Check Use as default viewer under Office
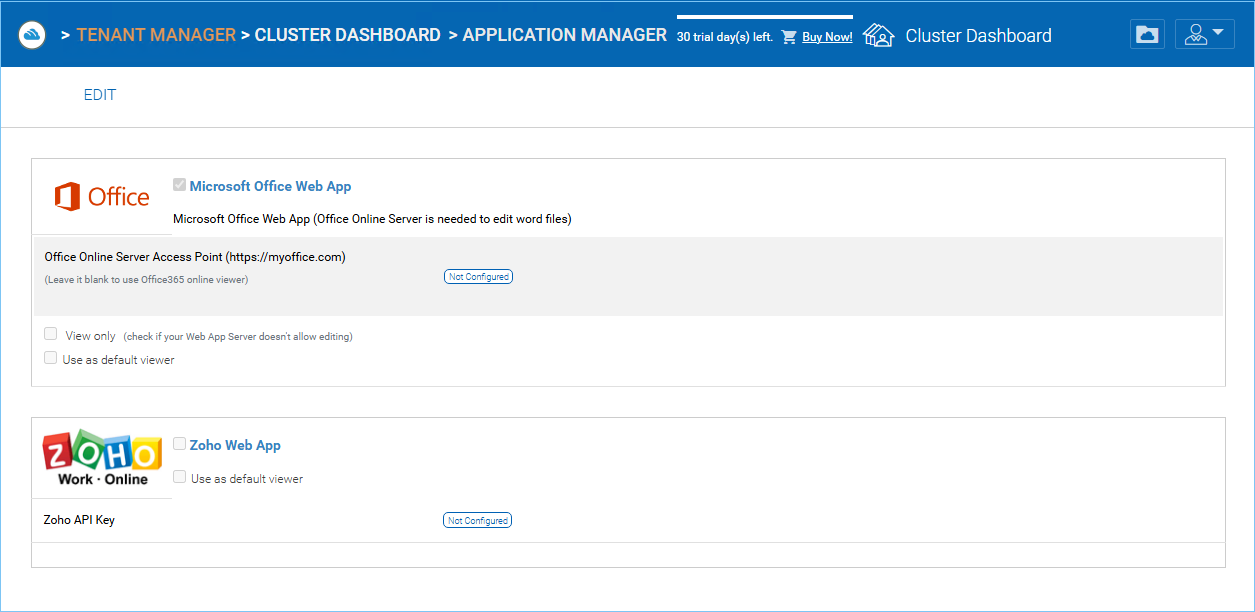 [x=50, y=358]
